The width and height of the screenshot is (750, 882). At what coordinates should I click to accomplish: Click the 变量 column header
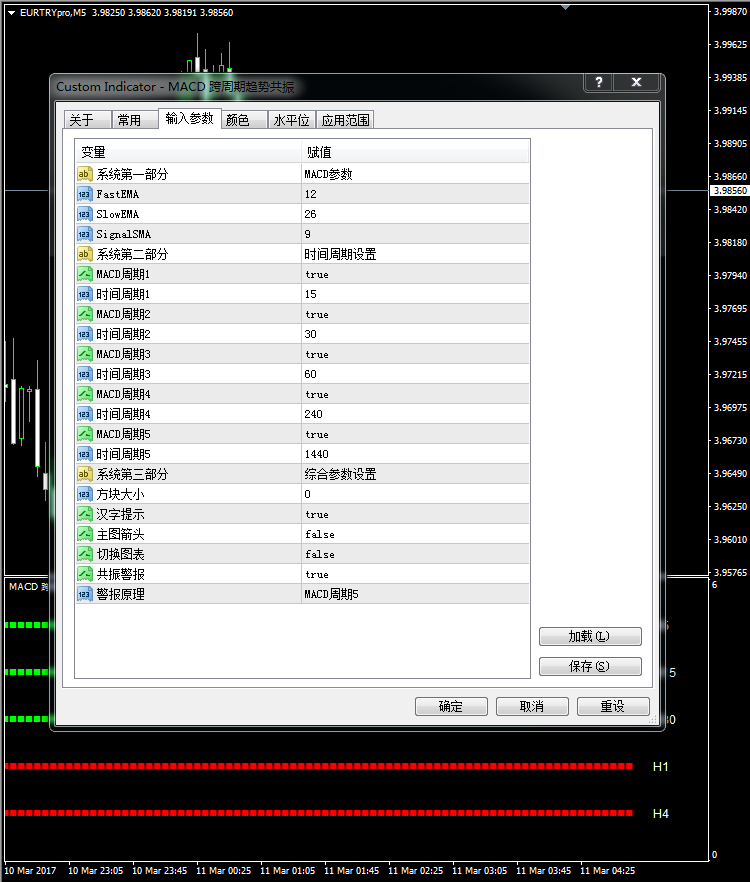click(188, 152)
